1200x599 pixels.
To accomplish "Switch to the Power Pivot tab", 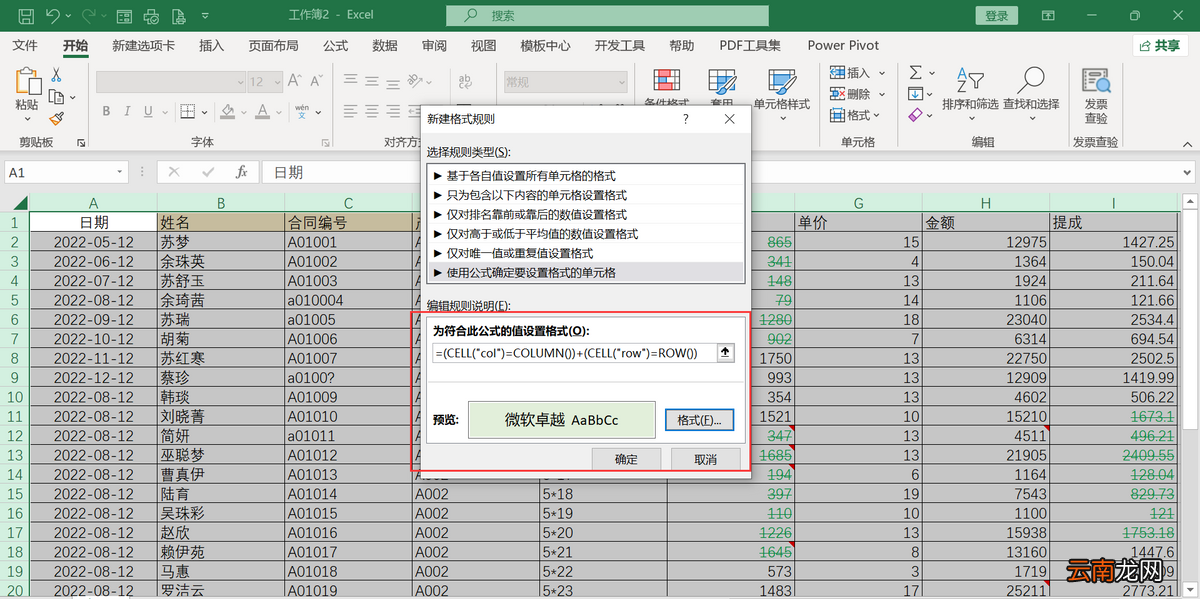I will (843, 45).
